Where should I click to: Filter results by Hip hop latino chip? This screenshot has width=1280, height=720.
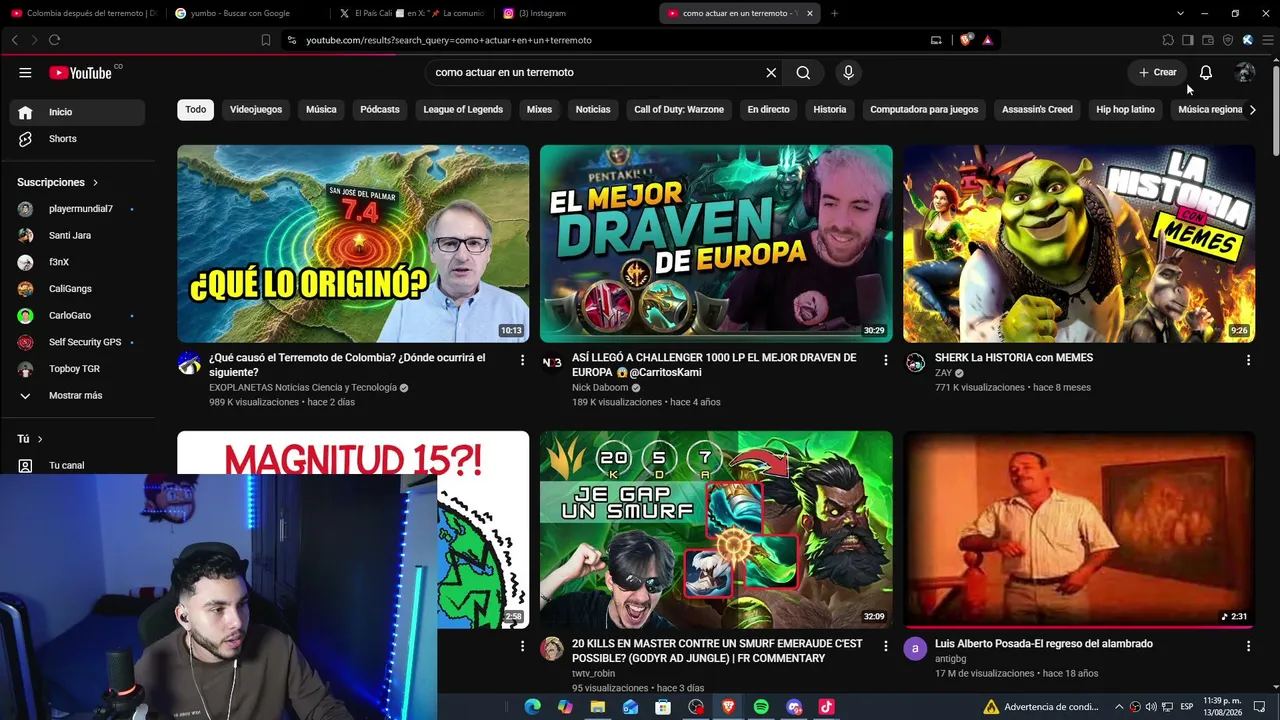tap(1125, 109)
